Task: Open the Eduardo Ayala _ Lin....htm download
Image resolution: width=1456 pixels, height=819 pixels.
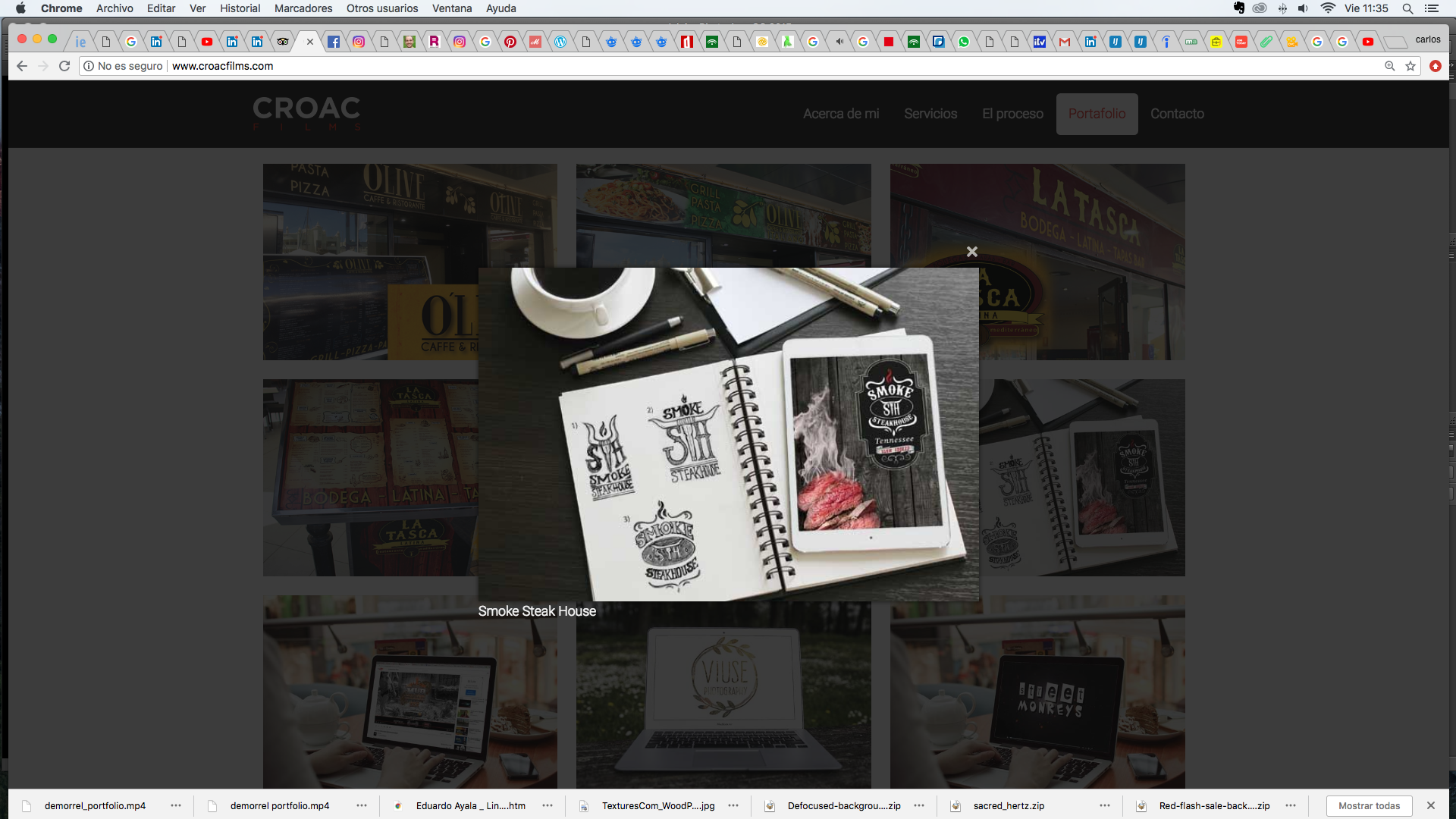Action: tap(470, 806)
